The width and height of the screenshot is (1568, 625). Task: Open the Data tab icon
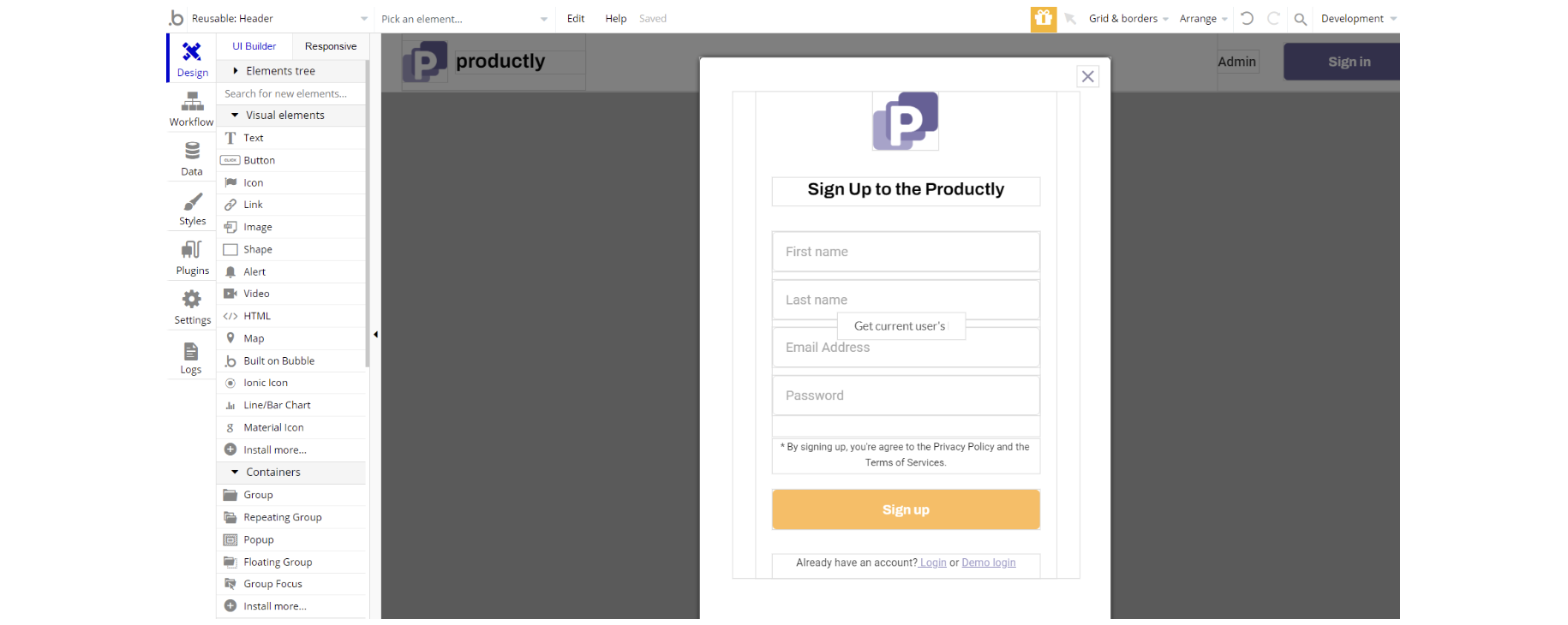(x=192, y=152)
